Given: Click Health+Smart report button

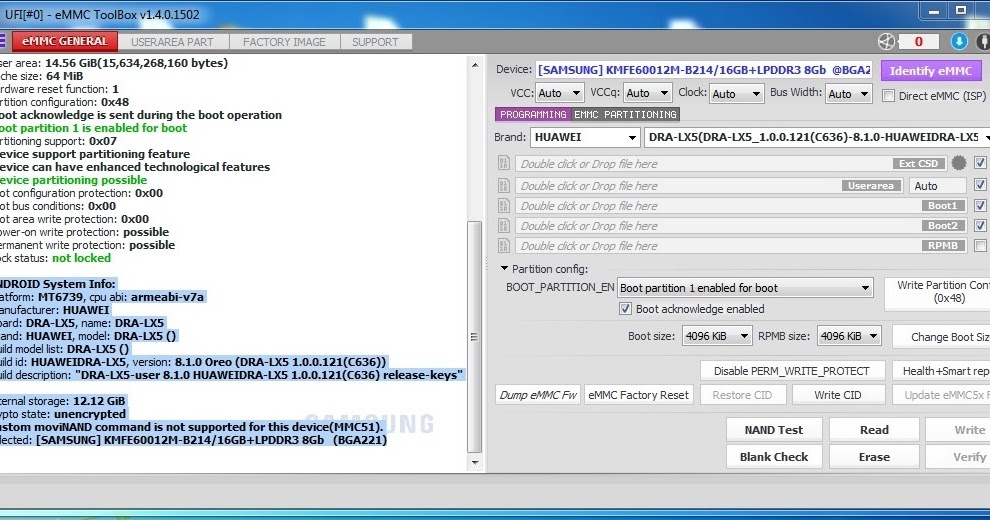Looking at the screenshot, I should tap(941, 371).
